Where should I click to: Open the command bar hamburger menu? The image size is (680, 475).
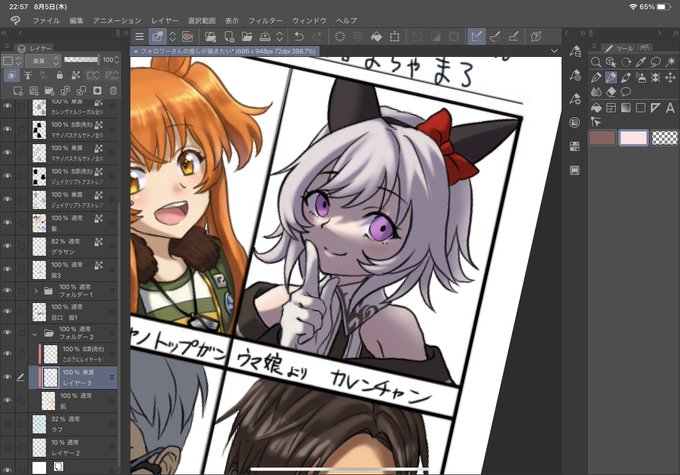139,36
